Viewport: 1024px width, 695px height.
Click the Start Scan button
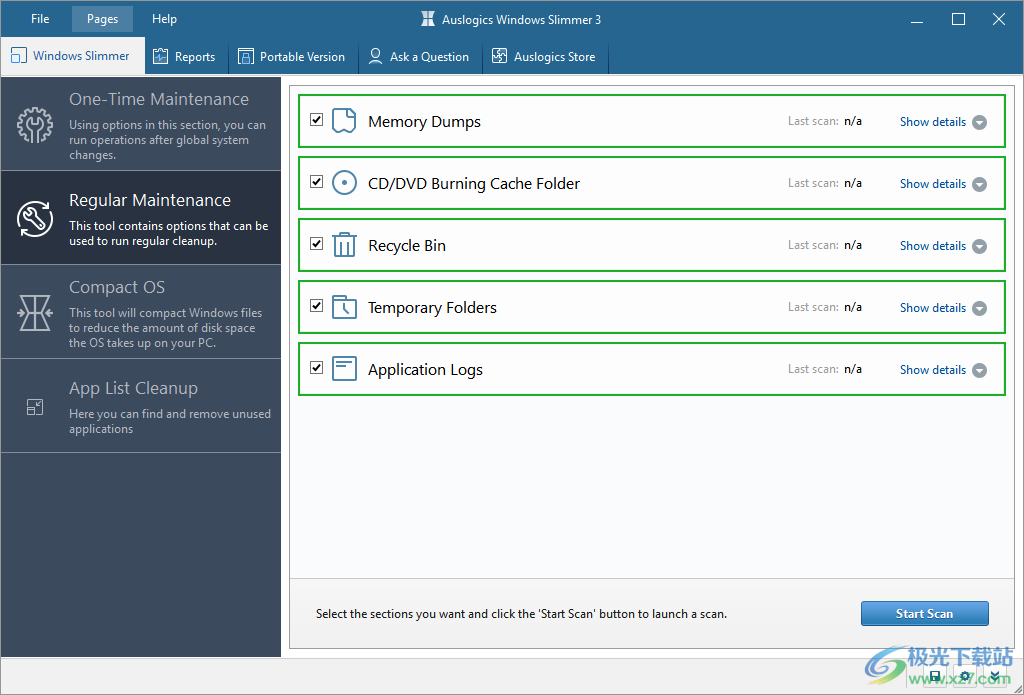924,613
